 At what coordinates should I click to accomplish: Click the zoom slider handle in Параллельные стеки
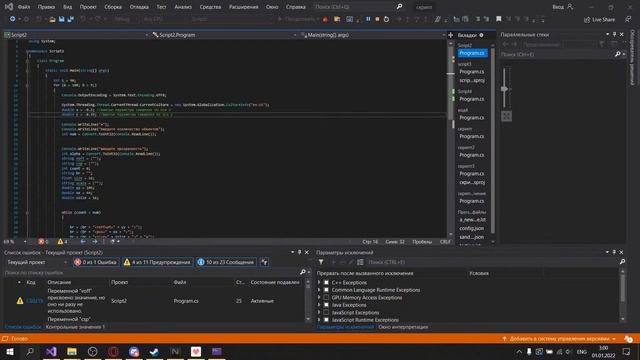[504, 89]
